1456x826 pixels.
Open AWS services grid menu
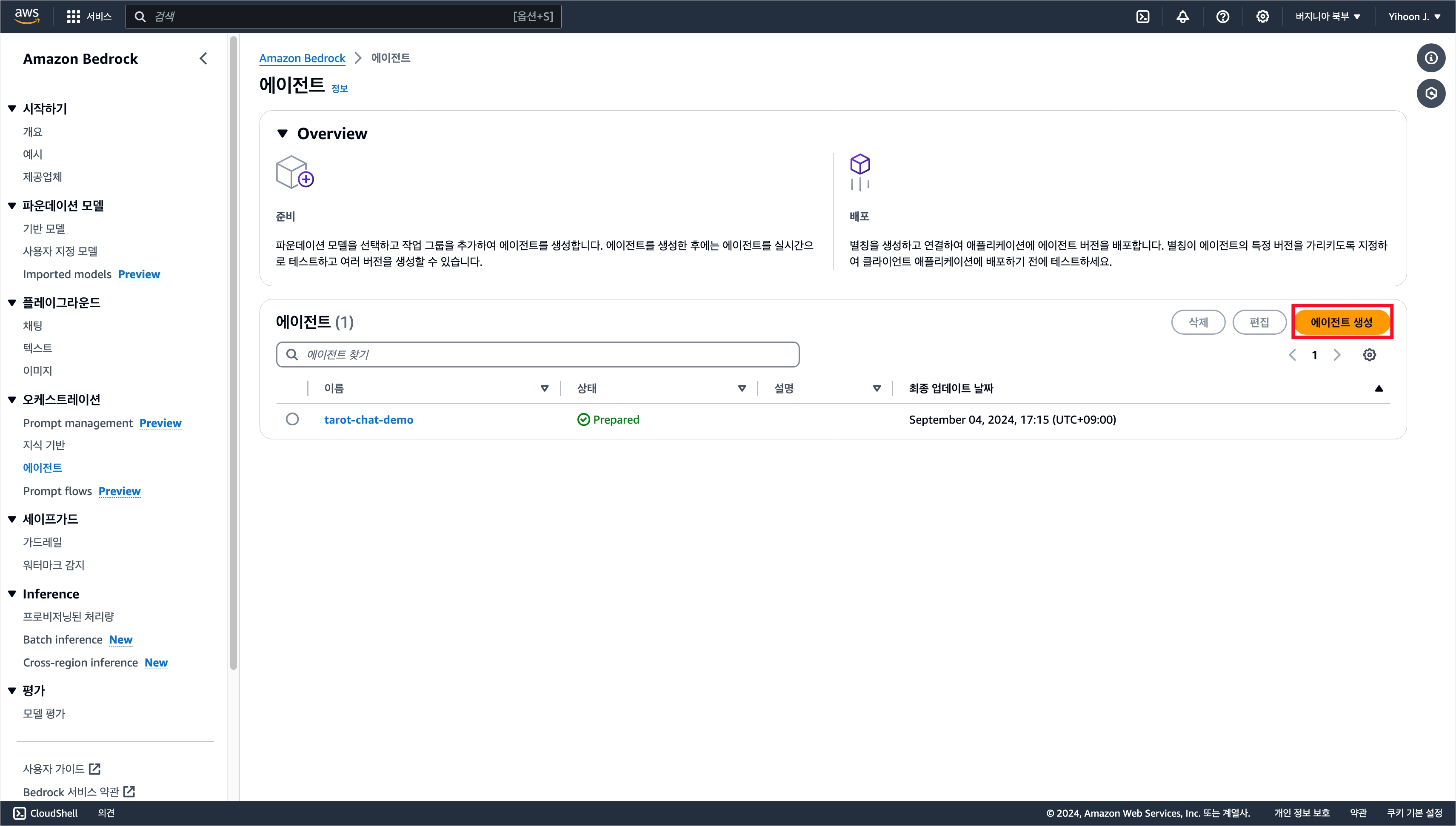(73, 17)
